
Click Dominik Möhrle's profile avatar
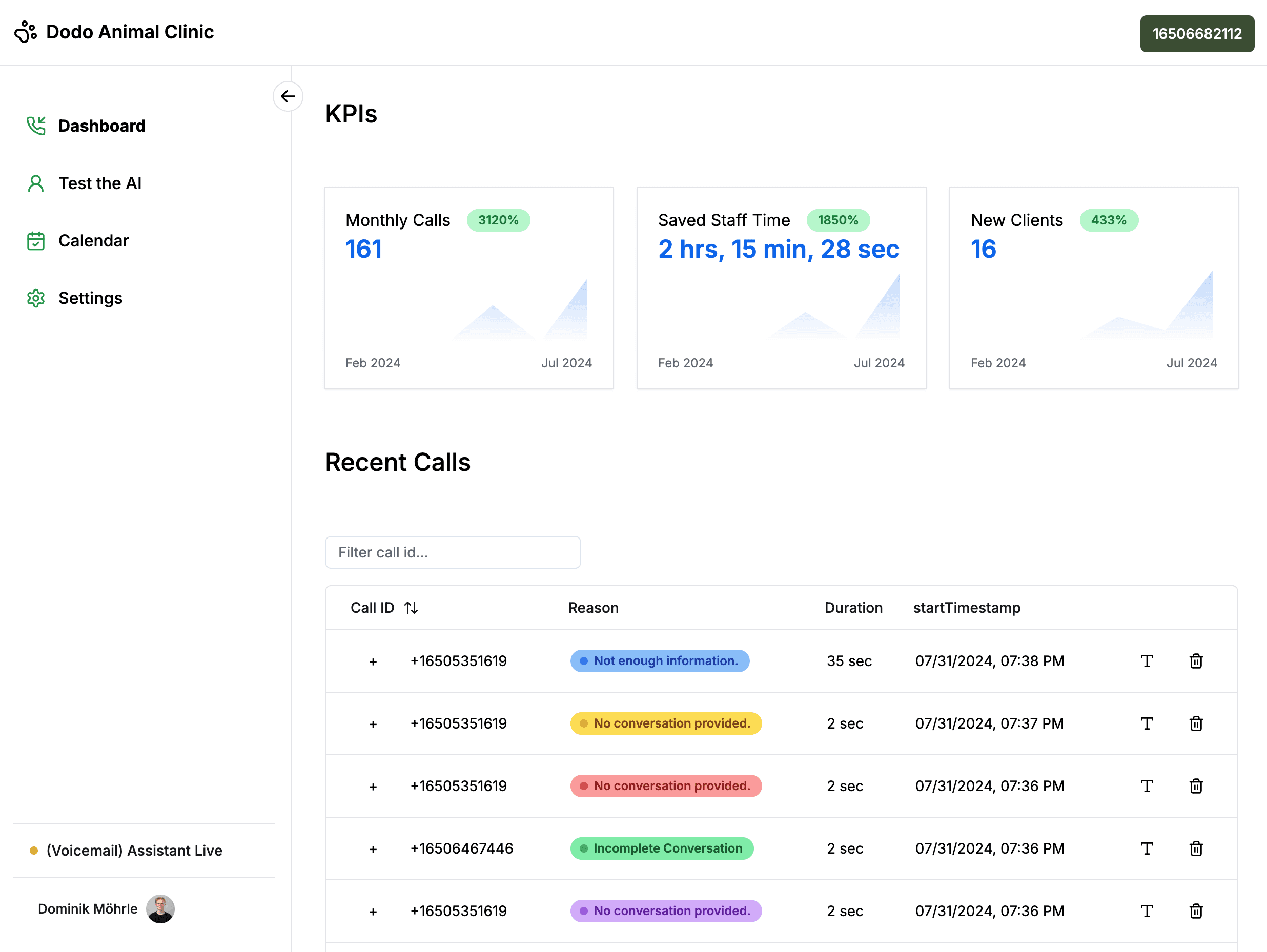coord(160,908)
